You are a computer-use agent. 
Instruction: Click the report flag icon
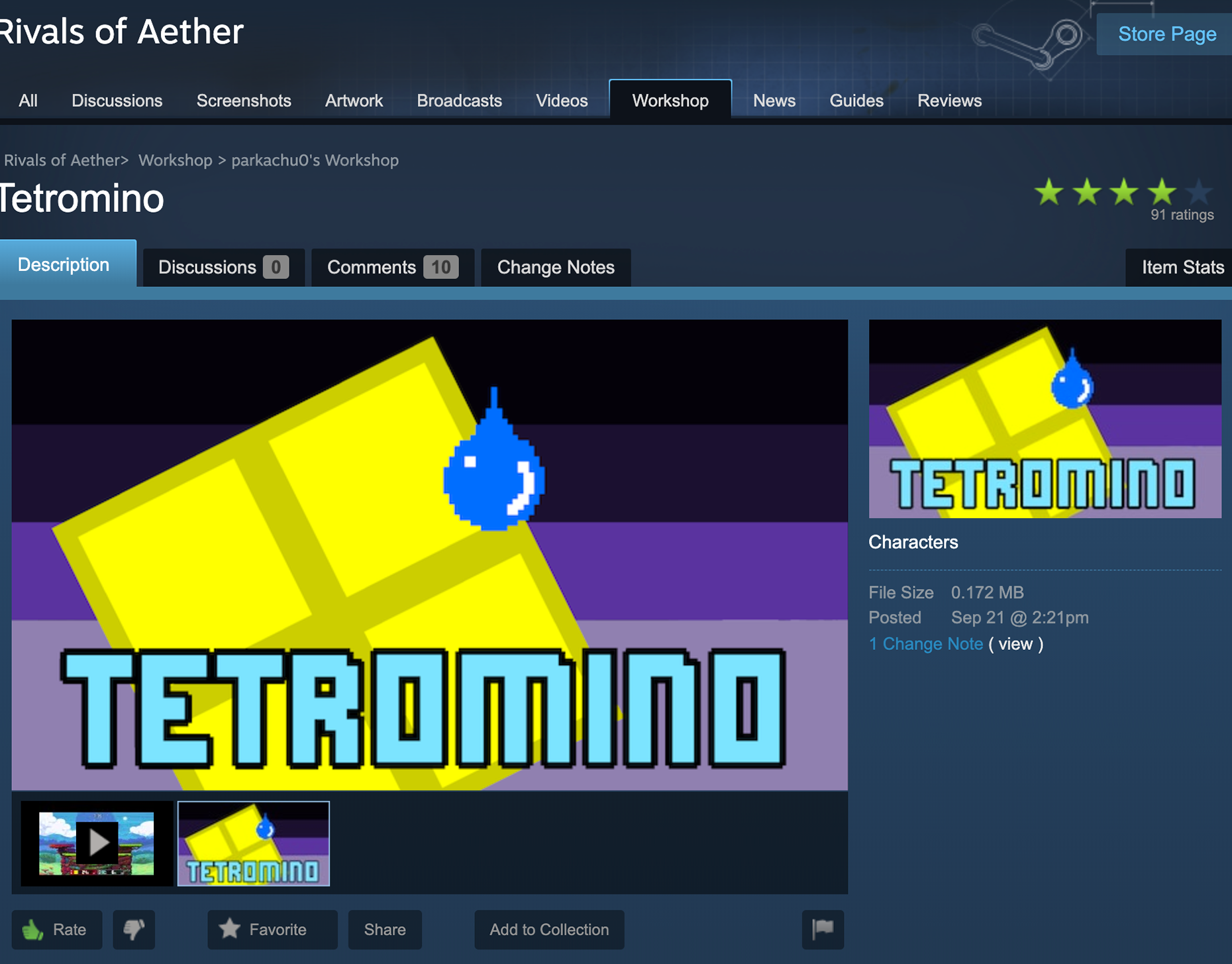[823, 930]
